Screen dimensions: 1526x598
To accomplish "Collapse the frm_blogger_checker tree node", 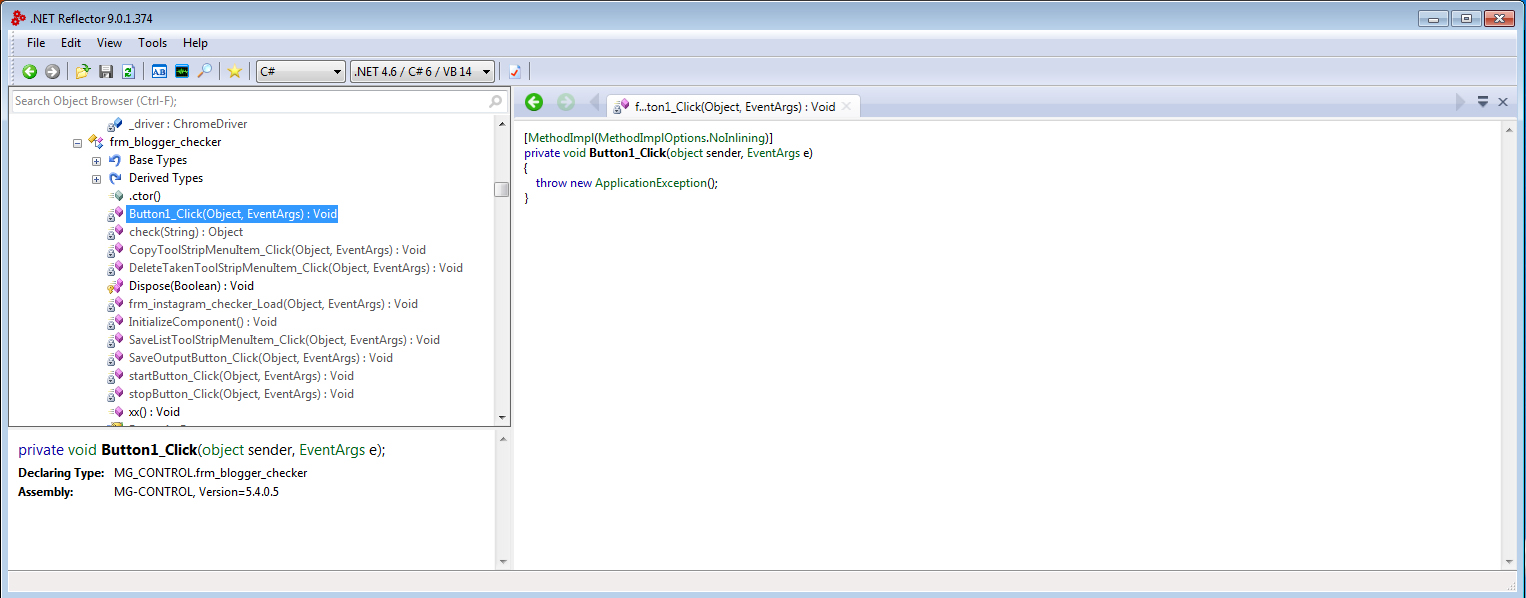I will tap(77, 143).
